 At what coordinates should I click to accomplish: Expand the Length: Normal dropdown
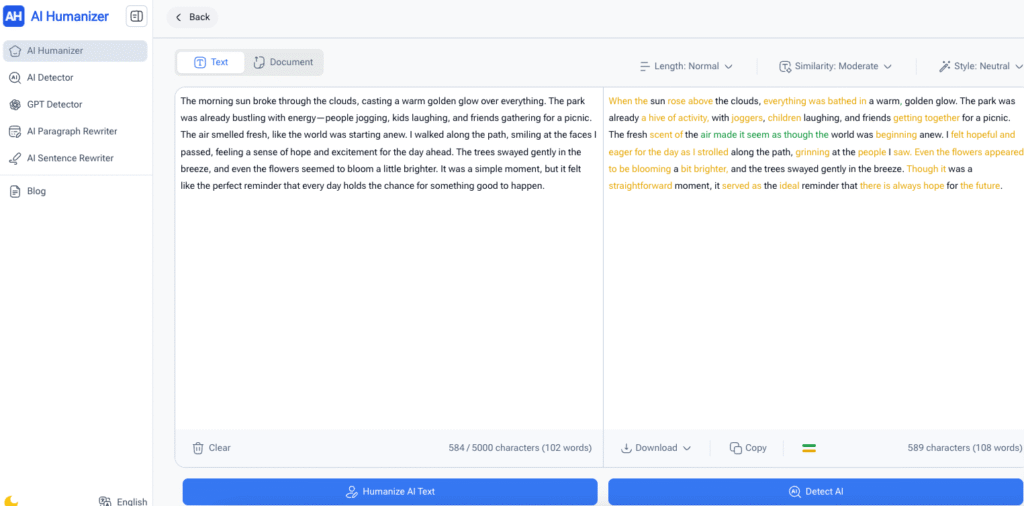click(x=686, y=66)
